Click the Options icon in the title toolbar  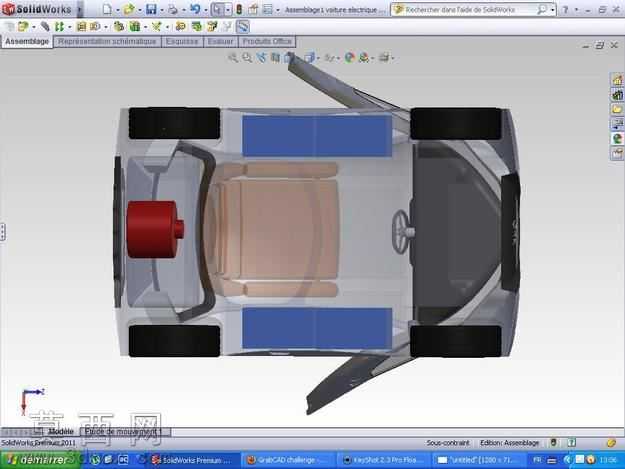point(268,9)
